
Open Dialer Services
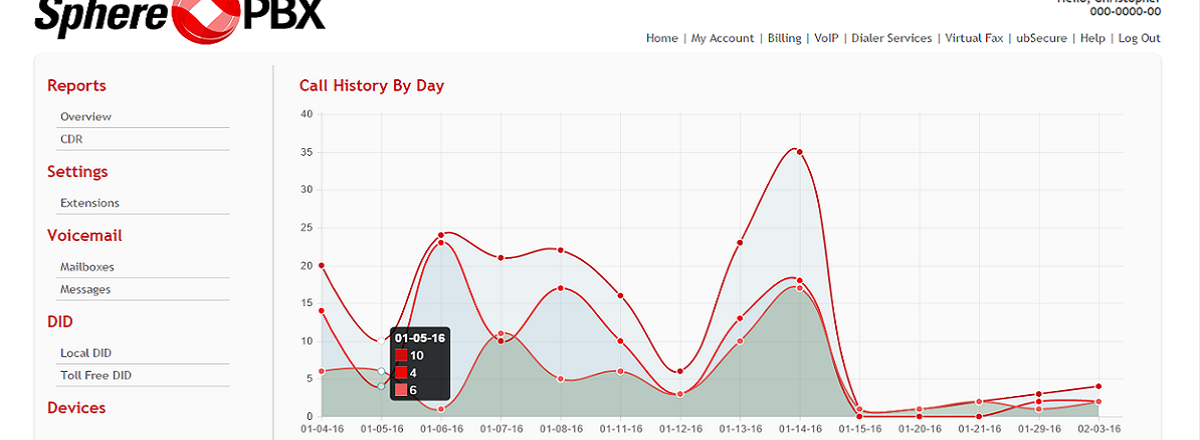click(x=891, y=38)
